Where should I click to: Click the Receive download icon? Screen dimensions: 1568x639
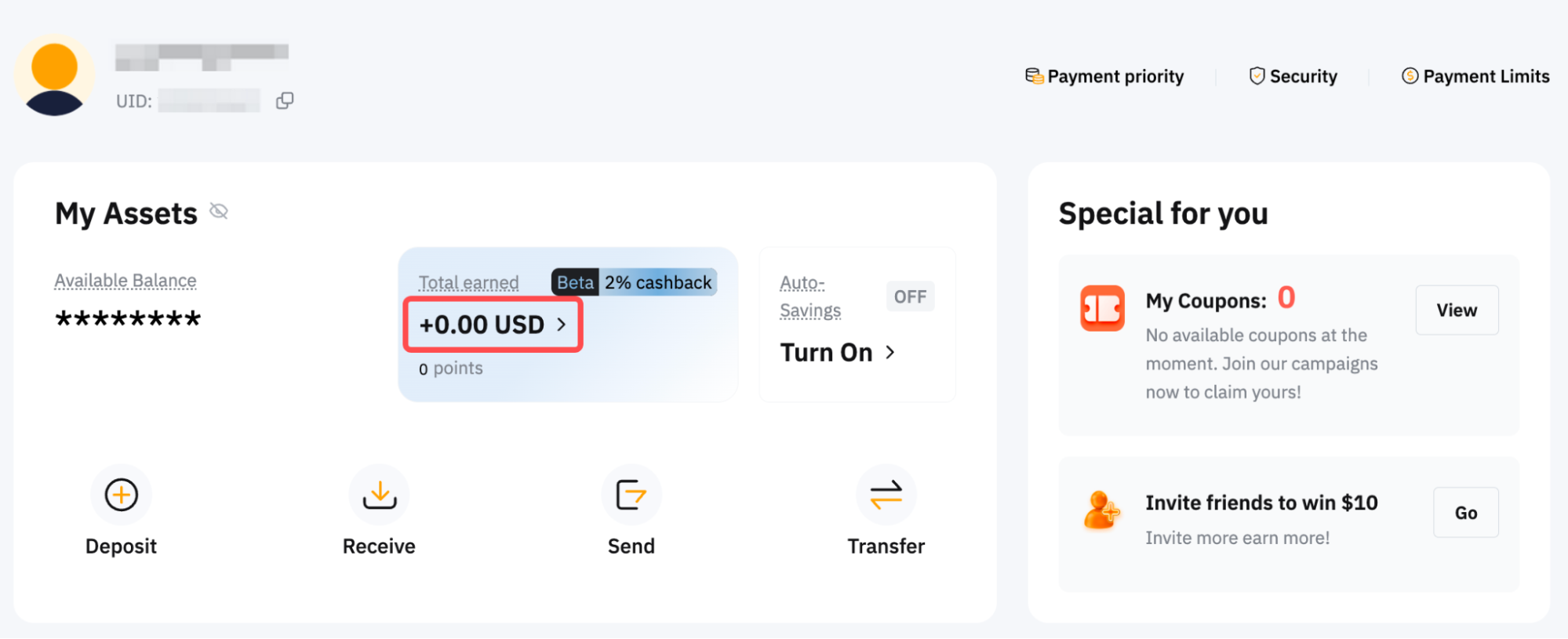(380, 495)
